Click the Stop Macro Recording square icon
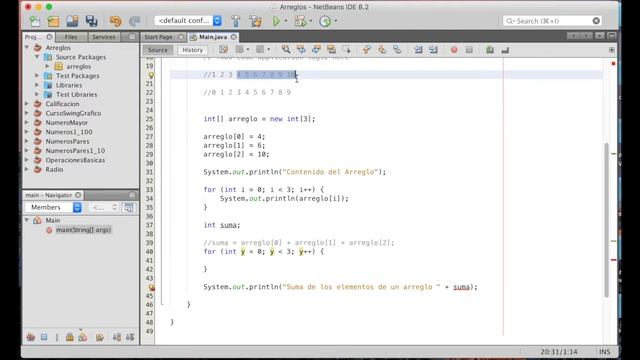This screenshot has width=640, height=360. 469,50
